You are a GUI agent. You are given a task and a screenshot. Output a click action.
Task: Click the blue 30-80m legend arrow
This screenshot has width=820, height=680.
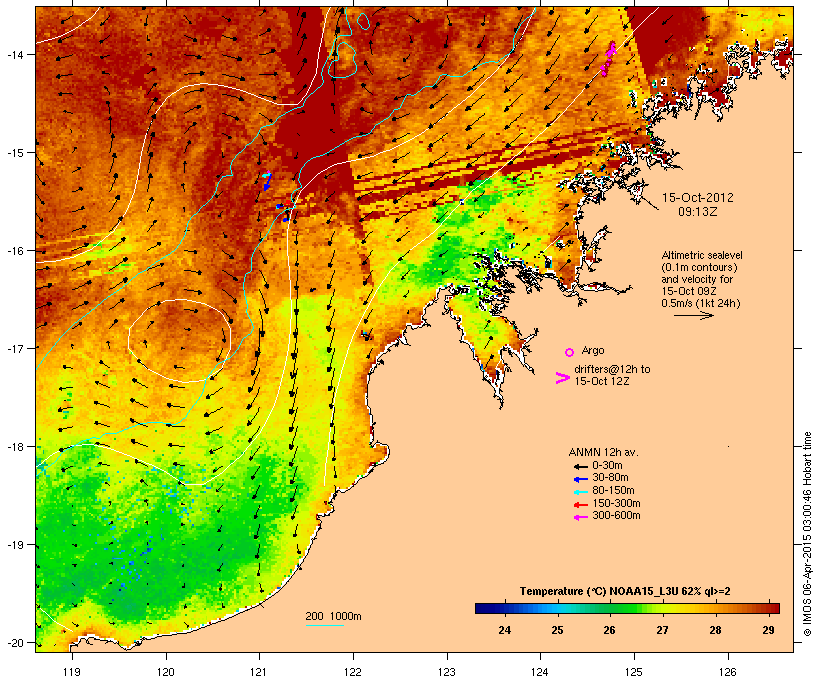(580, 479)
